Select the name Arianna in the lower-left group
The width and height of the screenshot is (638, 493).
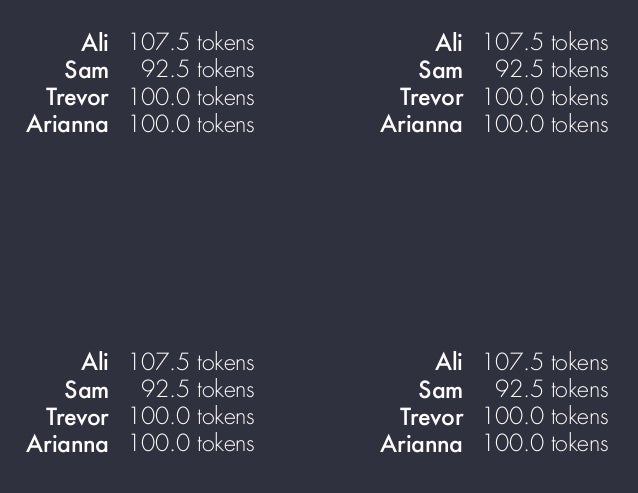(68, 444)
